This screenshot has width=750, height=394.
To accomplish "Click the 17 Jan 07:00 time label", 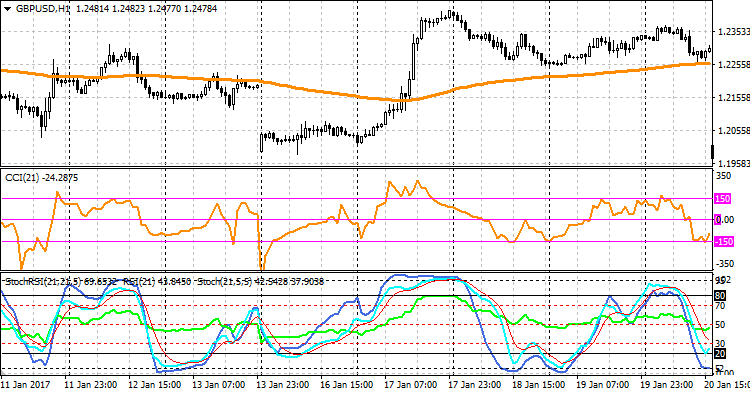I will pyautogui.click(x=410, y=385).
